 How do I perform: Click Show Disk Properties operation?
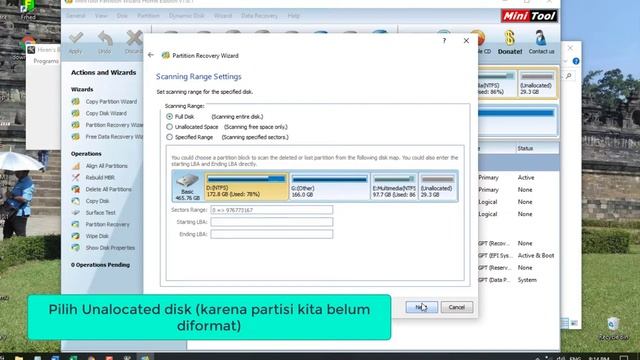[110, 248]
